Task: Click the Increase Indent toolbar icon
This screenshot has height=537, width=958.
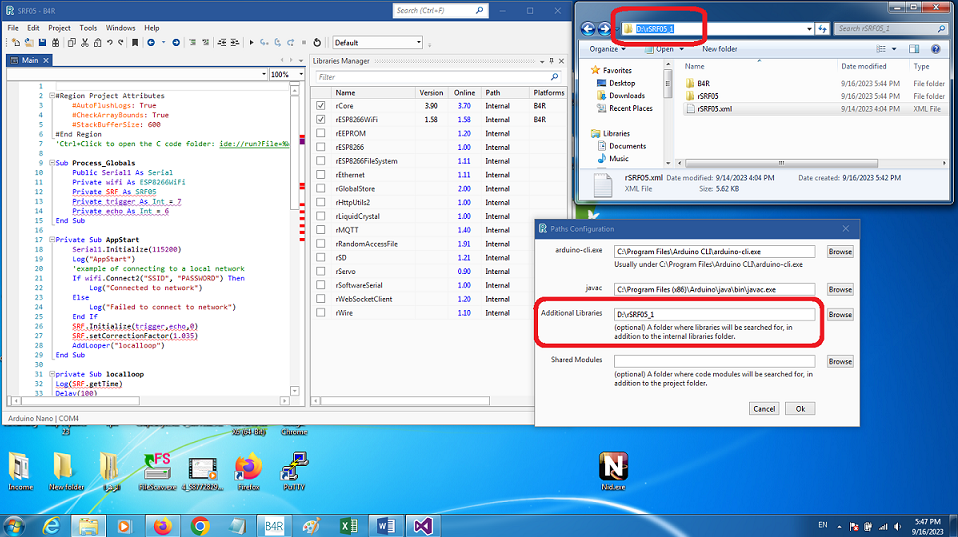Action: (x=235, y=43)
